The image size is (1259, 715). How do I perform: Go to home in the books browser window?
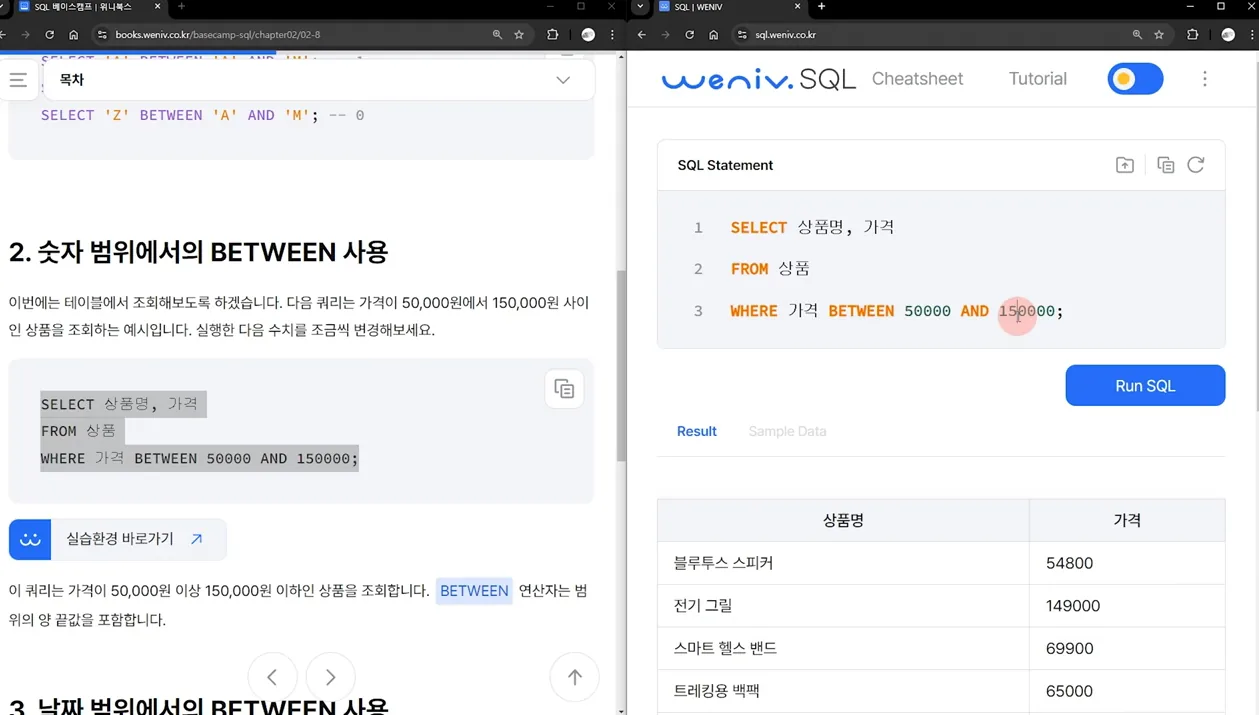tap(73, 34)
